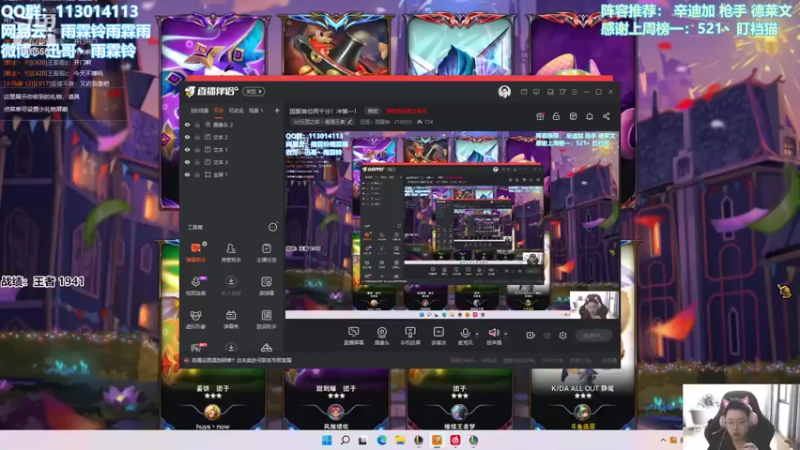This screenshot has height=450, width=800.
Task: Open the microphone-icon tool with the NEW badge
Action: click(196, 286)
